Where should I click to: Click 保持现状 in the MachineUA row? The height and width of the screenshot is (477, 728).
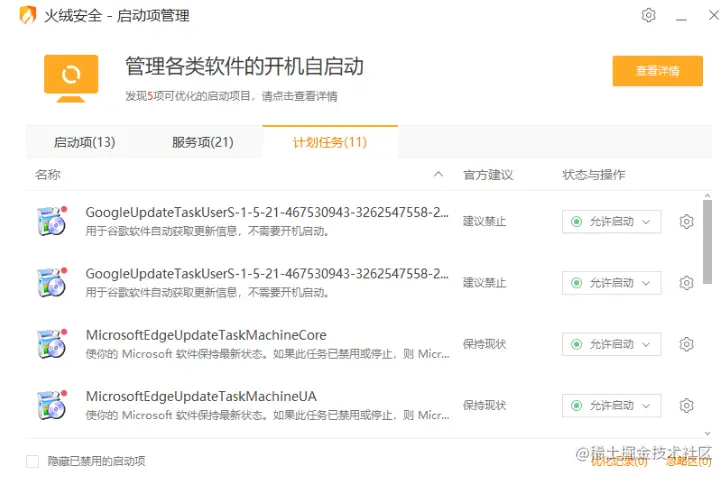484,405
